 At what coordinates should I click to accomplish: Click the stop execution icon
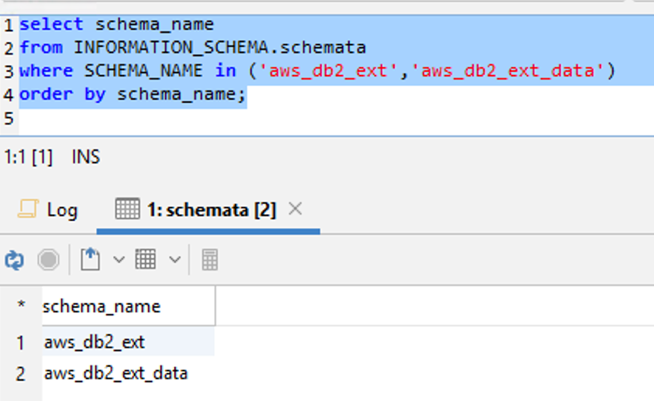tap(48, 260)
